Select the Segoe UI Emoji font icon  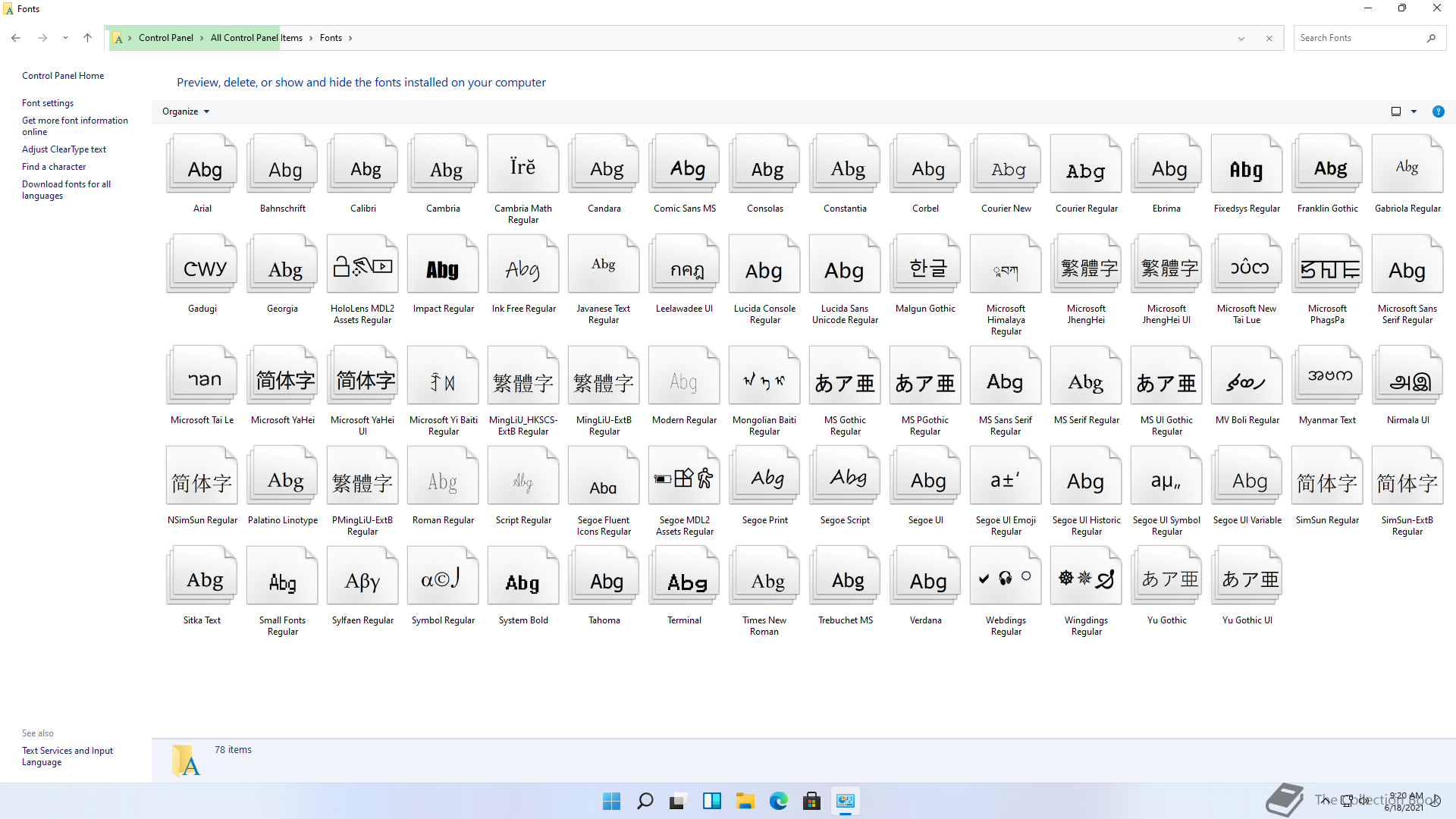click(1006, 475)
